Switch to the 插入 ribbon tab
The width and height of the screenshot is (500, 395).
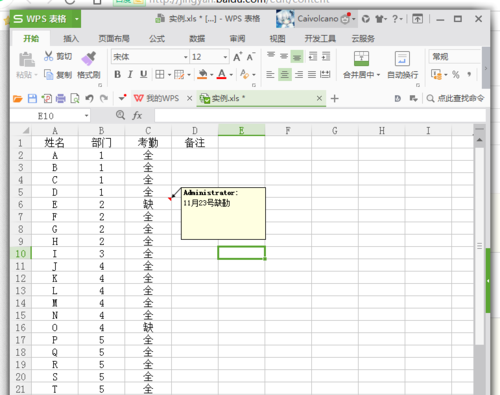pyautogui.click(x=71, y=39)
